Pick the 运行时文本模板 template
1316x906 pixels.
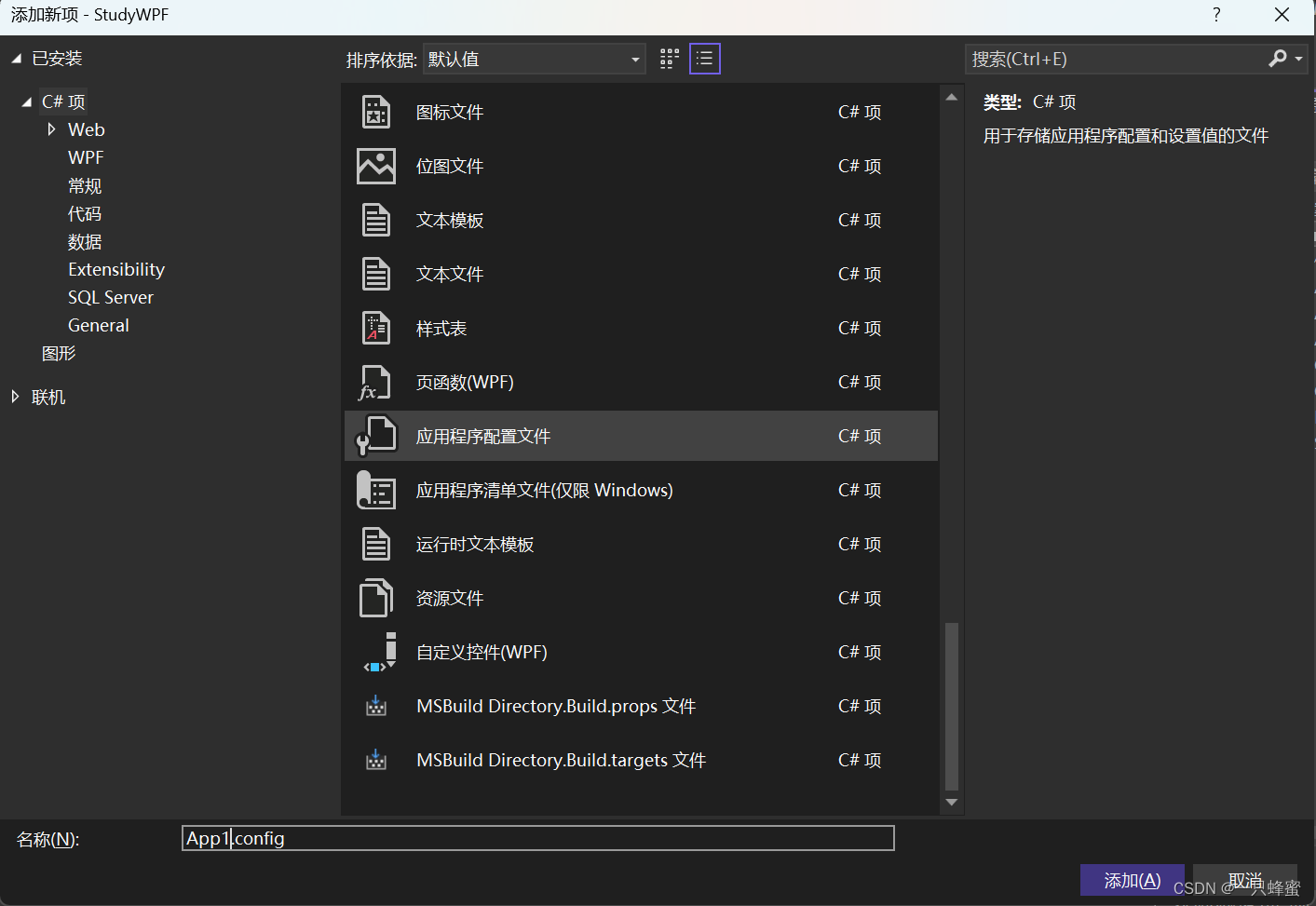point(475,544)
